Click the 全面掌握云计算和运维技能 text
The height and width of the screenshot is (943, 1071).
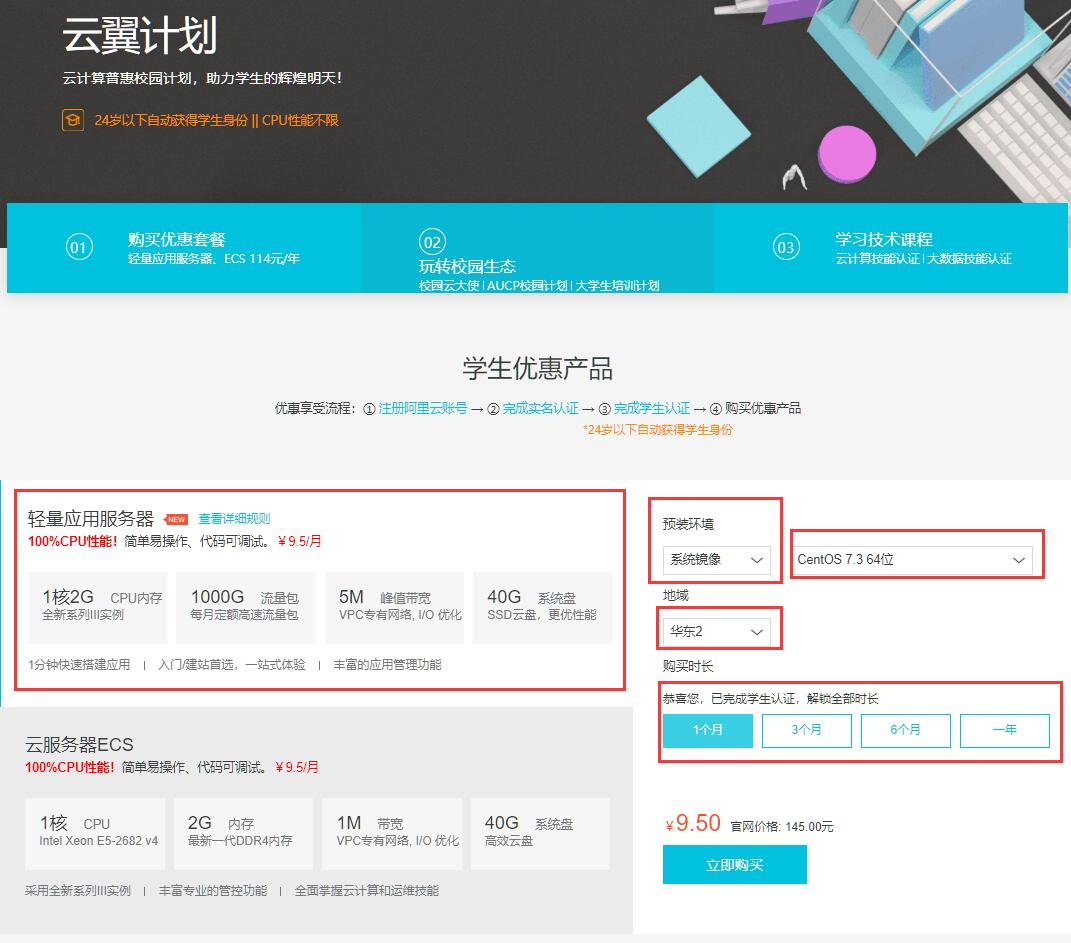367,890
